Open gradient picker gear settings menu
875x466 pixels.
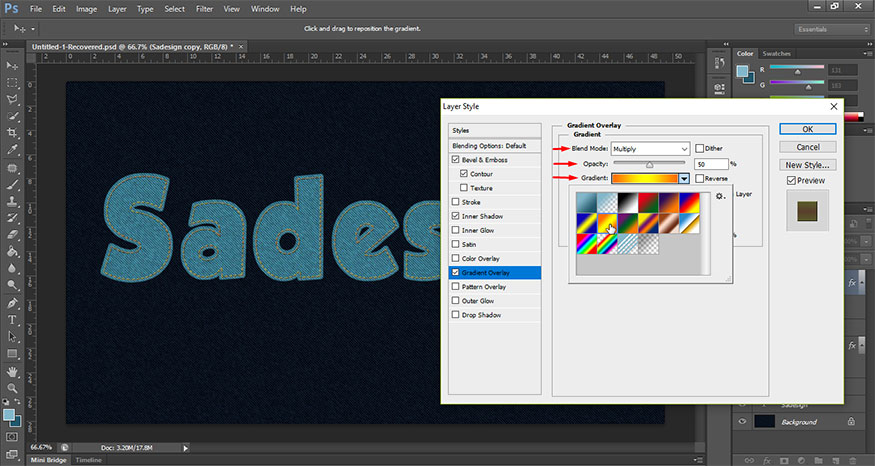click(x=720, y=196)
